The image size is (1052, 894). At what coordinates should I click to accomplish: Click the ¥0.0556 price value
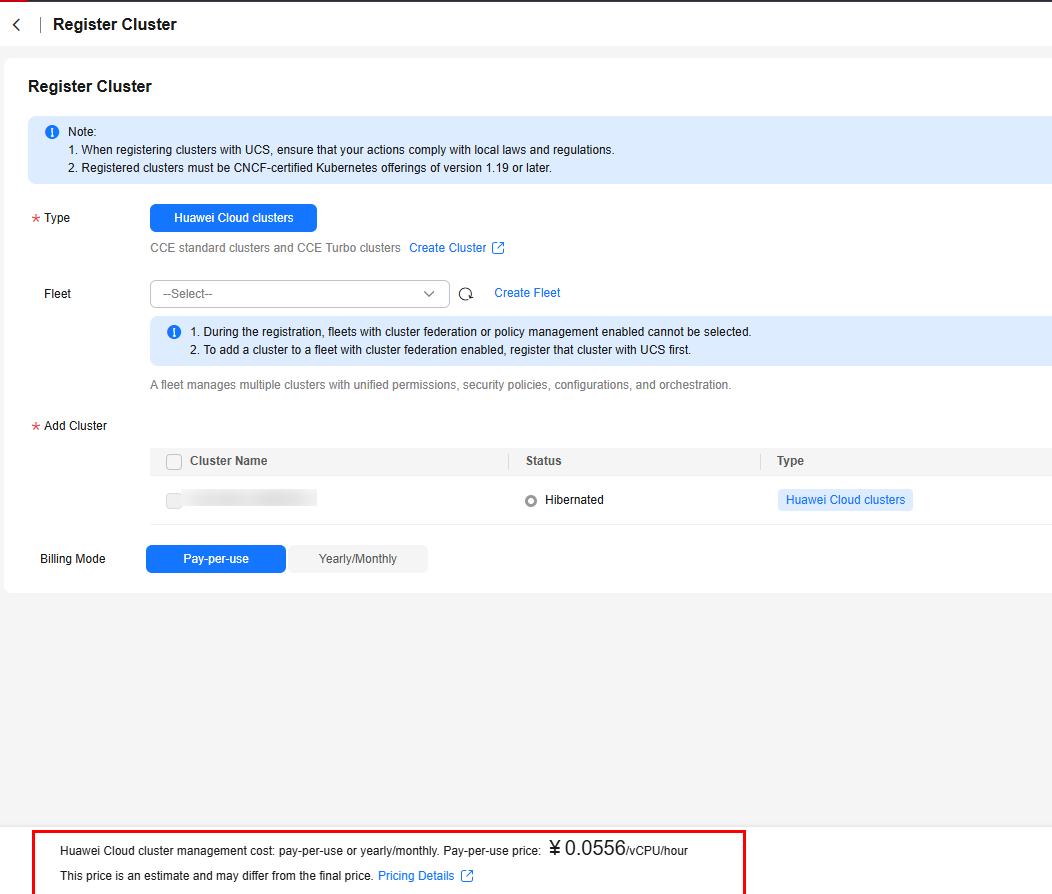pyautogui.click(x=588, y=848)
